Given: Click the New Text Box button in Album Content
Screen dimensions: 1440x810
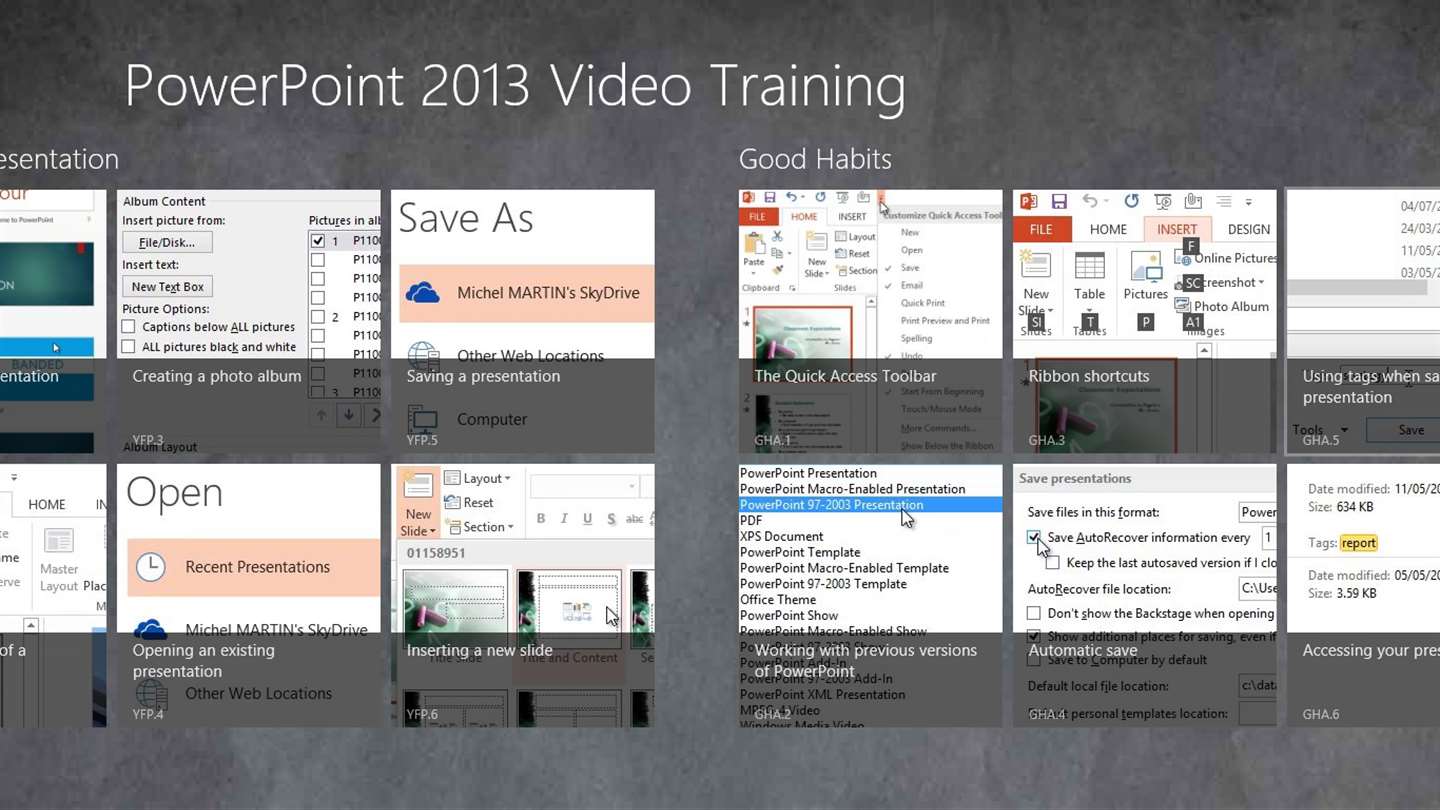Looking at the screenshot, I should point(167,287).
